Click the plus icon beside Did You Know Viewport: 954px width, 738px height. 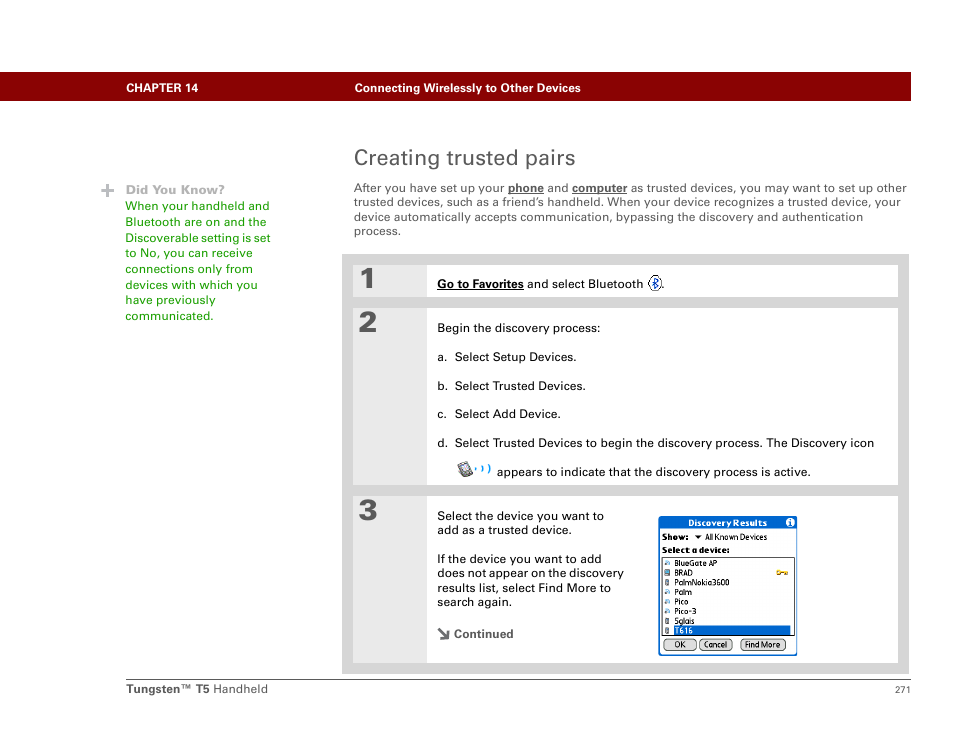click(x=108, y=190)
